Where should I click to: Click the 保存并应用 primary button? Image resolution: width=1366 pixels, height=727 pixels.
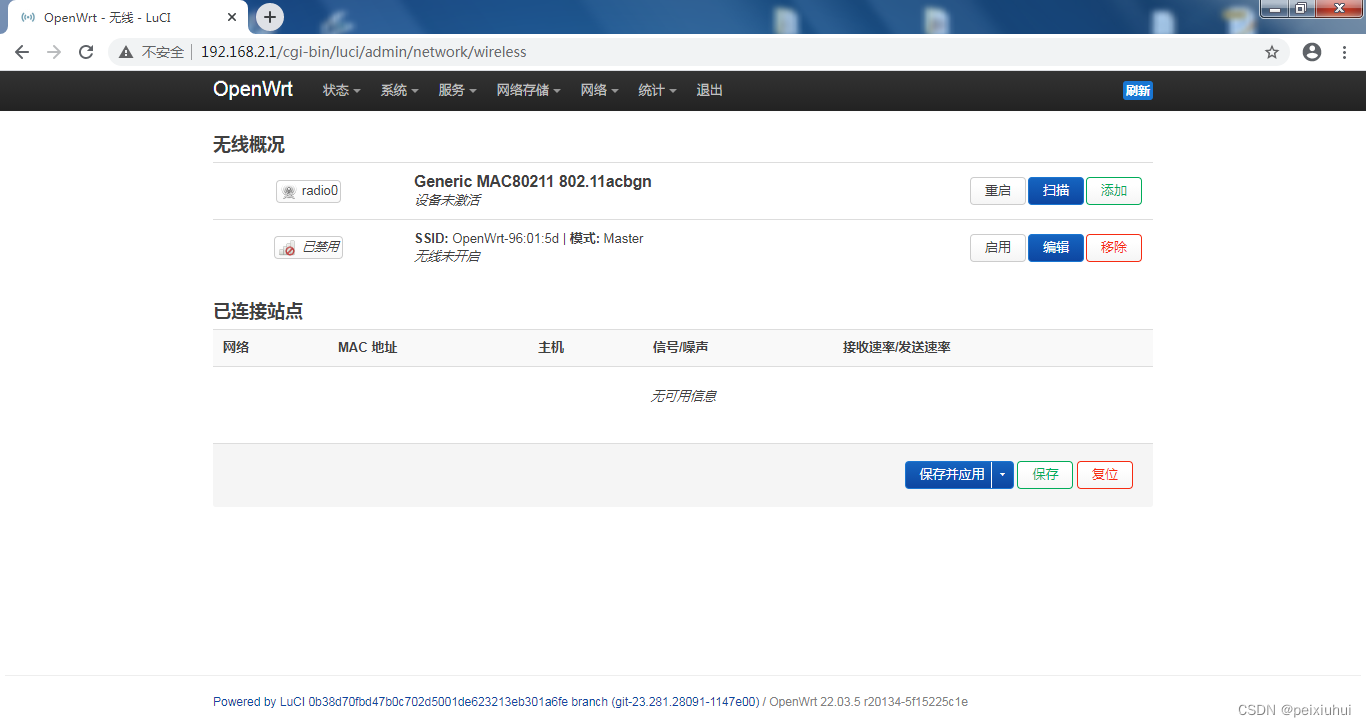tap(950, 474)
